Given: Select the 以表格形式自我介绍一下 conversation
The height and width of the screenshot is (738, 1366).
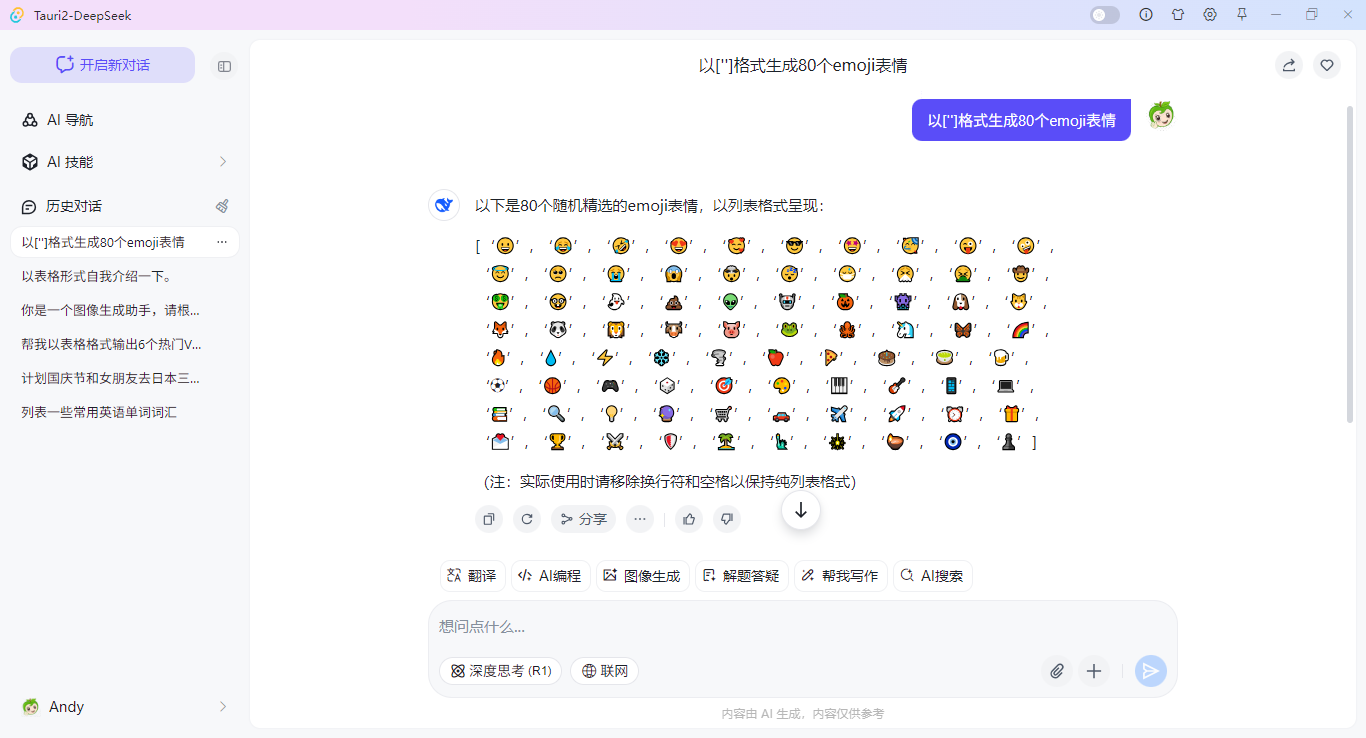Looking at the screenshot, I should (97, 276).
